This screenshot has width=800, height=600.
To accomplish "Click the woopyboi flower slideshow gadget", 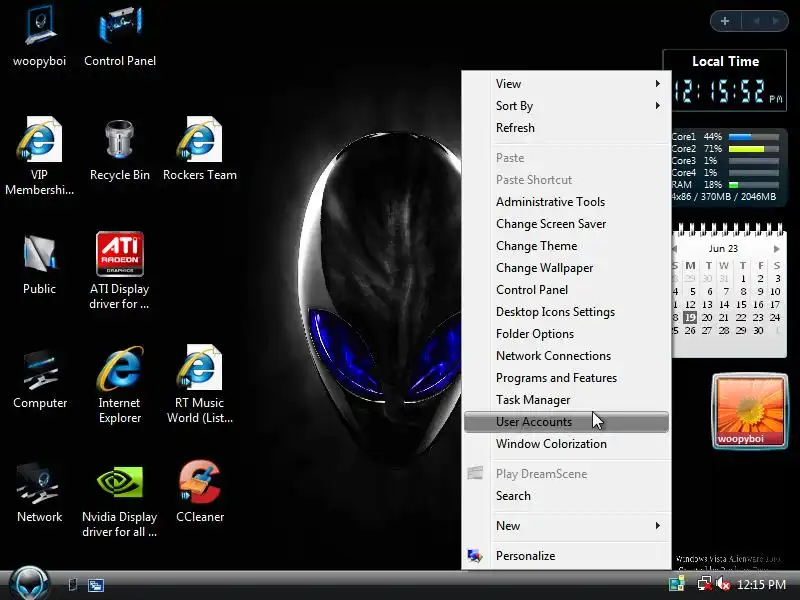I will coord(750,411).
